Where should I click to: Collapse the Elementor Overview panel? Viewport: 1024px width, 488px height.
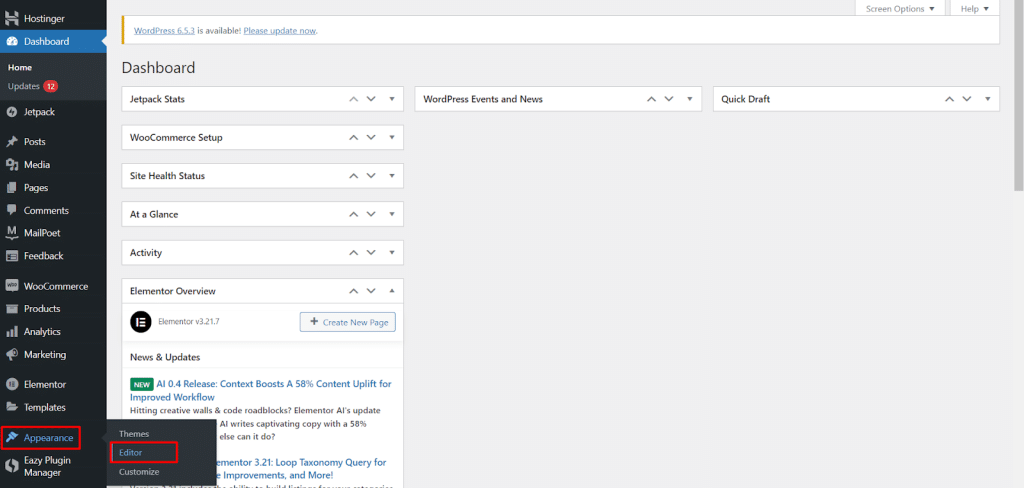392,291
